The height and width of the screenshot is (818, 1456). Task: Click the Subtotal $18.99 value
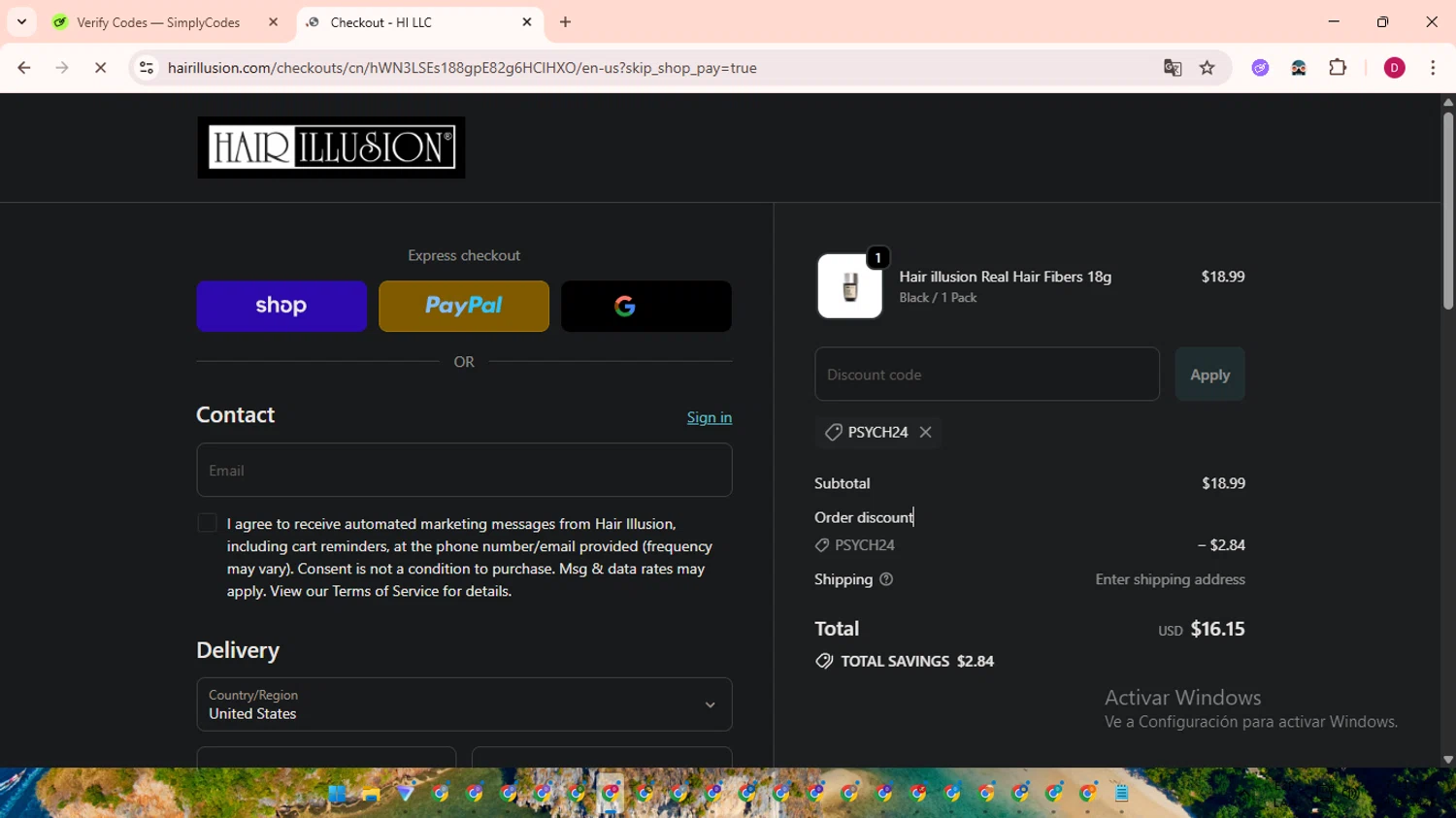pyautogui.click(x=1223, y=483)
